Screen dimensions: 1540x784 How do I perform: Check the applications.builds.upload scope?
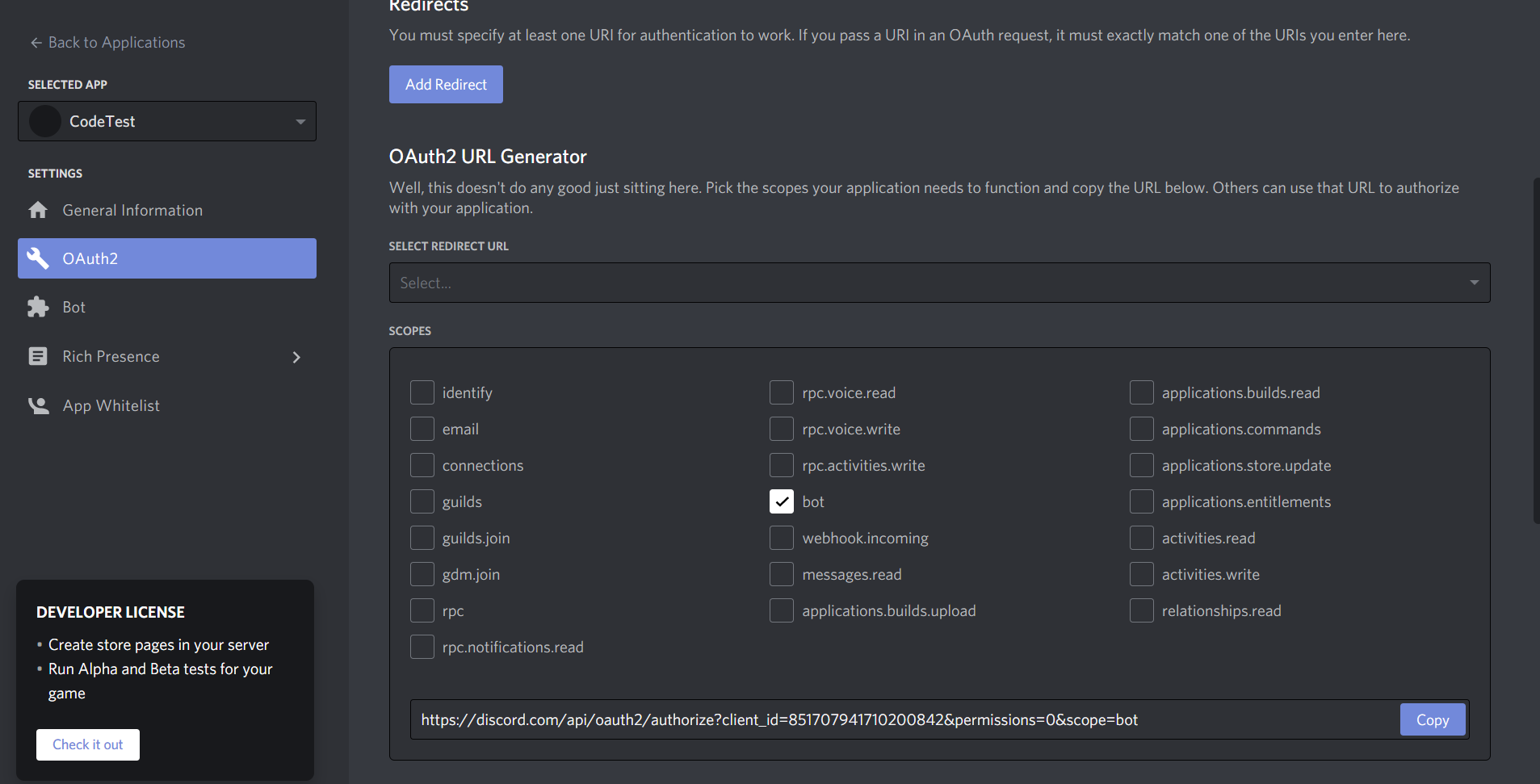[x=782, y=610]
